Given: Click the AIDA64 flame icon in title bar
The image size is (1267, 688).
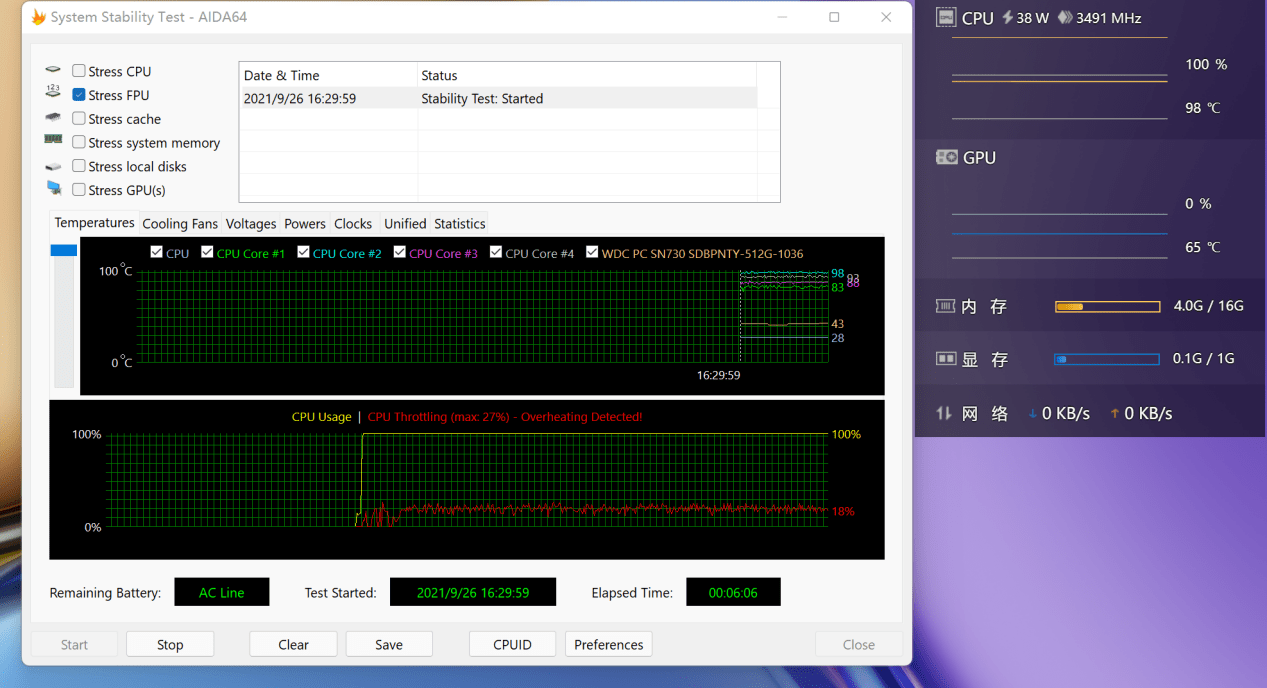Looking at the screenshot, I should click(38, 17).
